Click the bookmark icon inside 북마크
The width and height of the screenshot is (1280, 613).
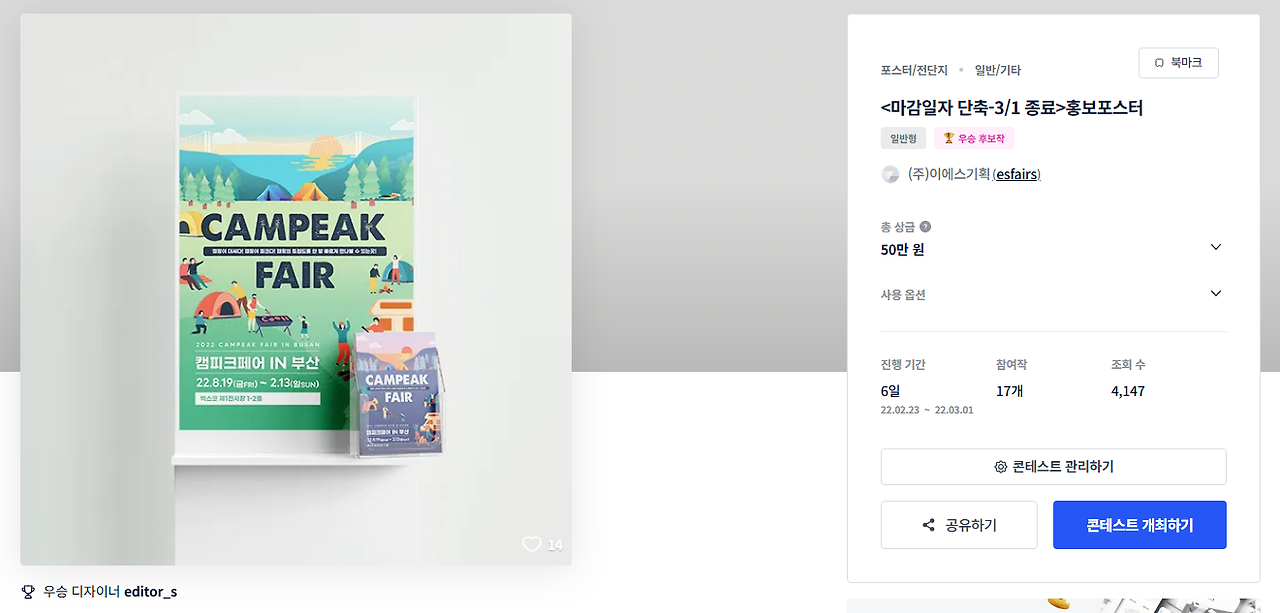click(1160, 63)
